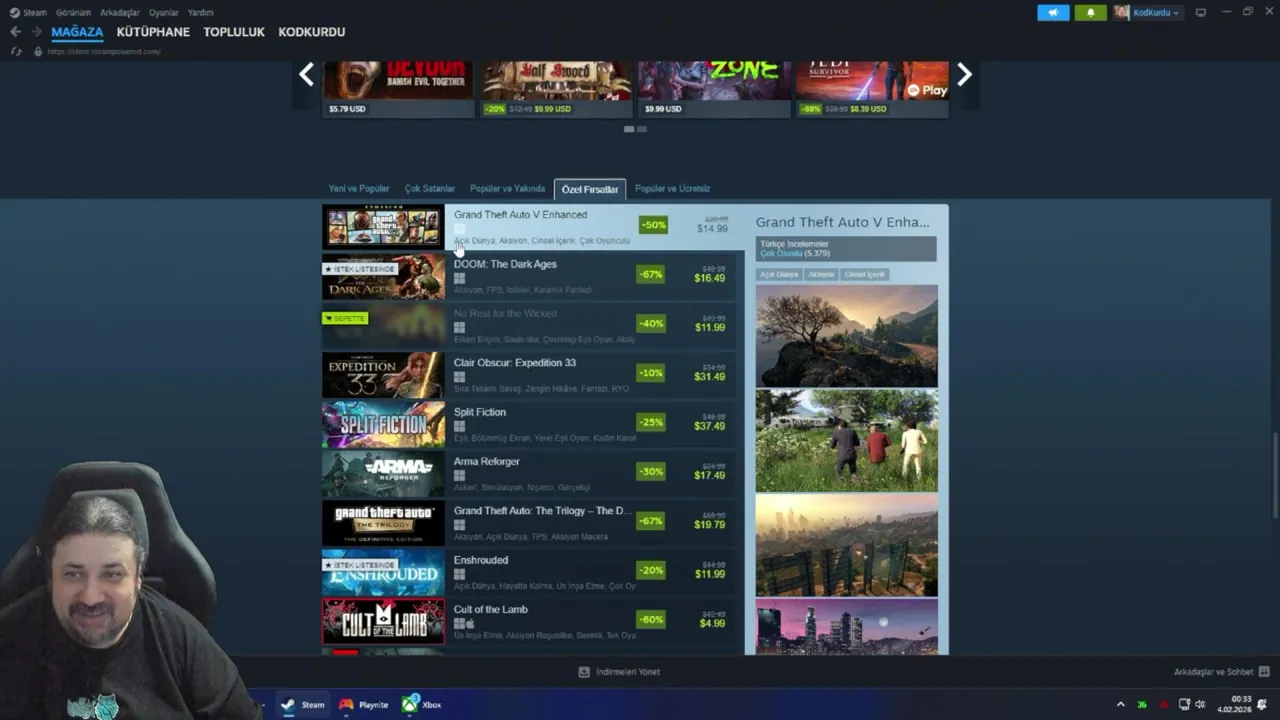Screen dimensions: 1280x720
Task: Click the Xbox taskbar icon
Action: (421, 704)
